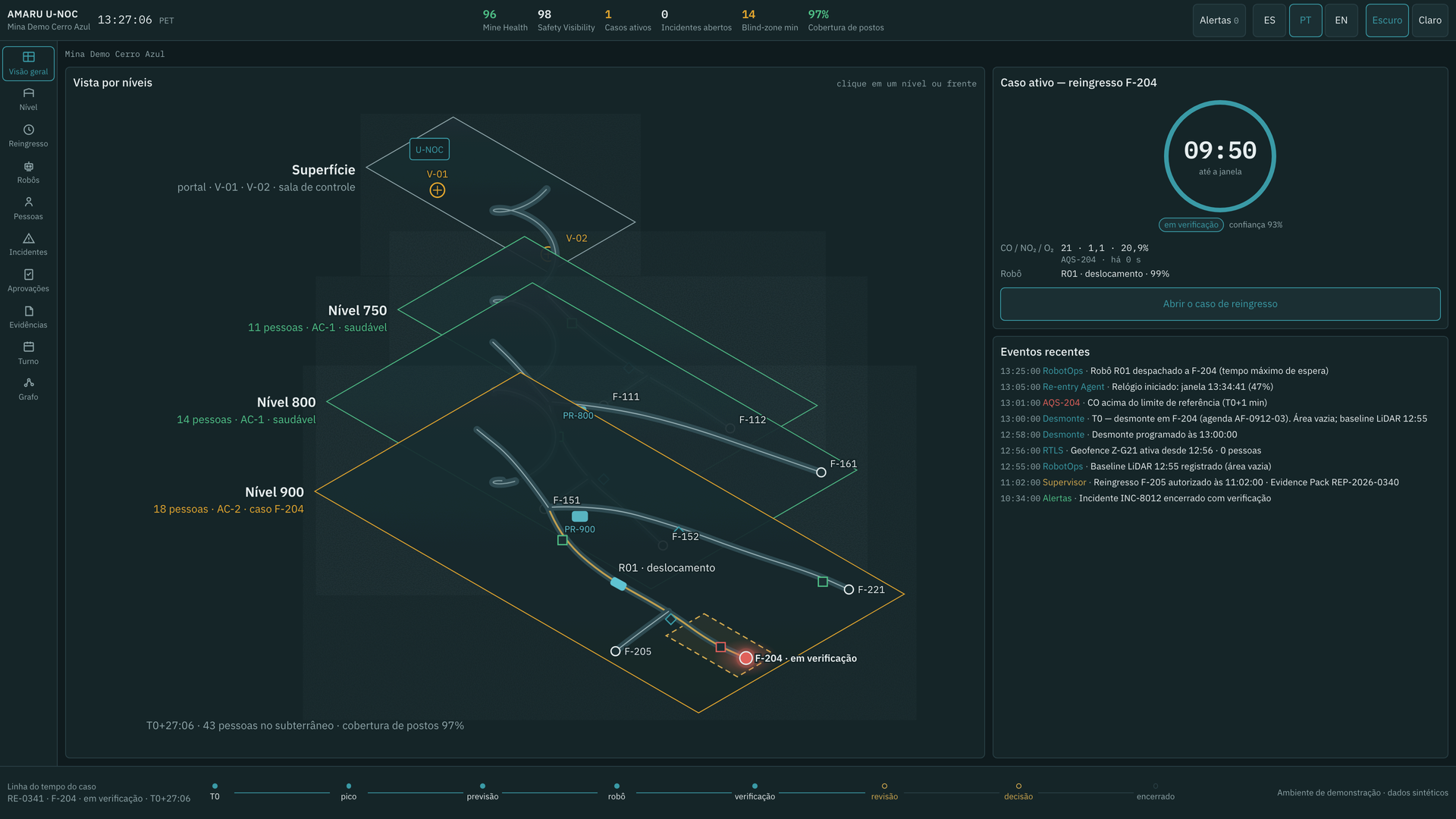
Task: Switch language to ES
Action: (1269, 20)
